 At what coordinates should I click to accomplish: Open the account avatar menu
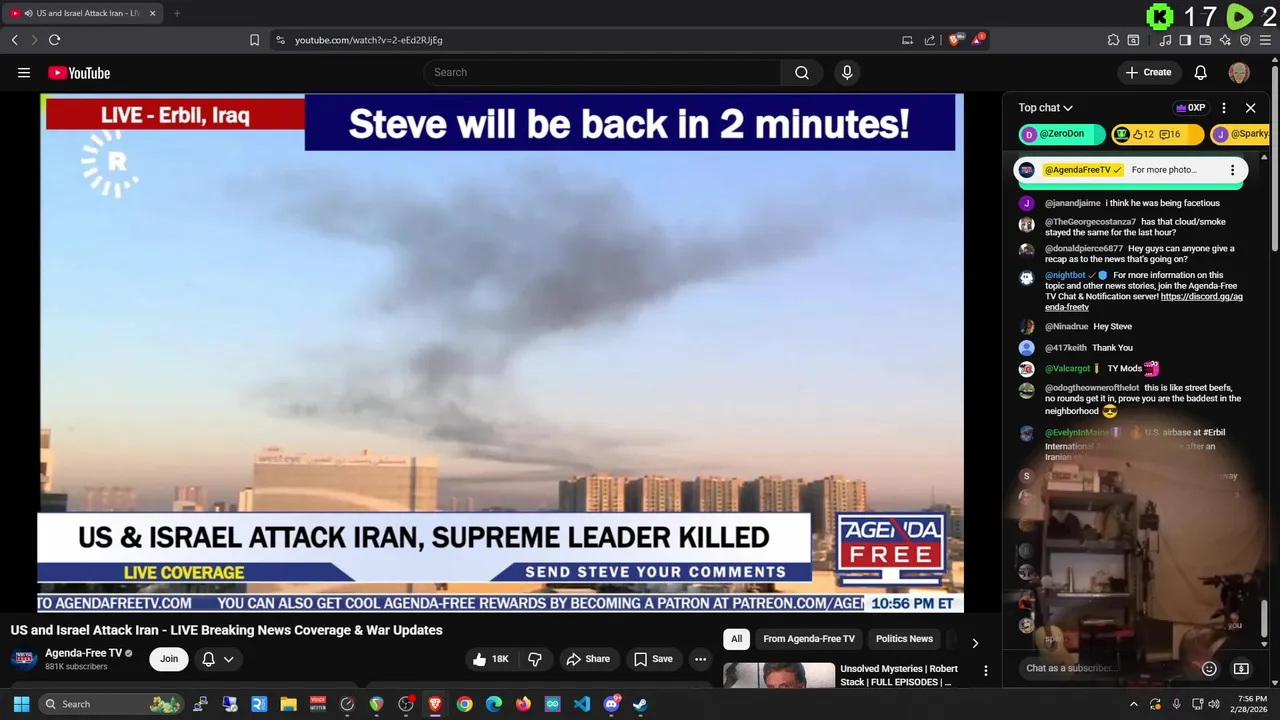coord(1239,72)
